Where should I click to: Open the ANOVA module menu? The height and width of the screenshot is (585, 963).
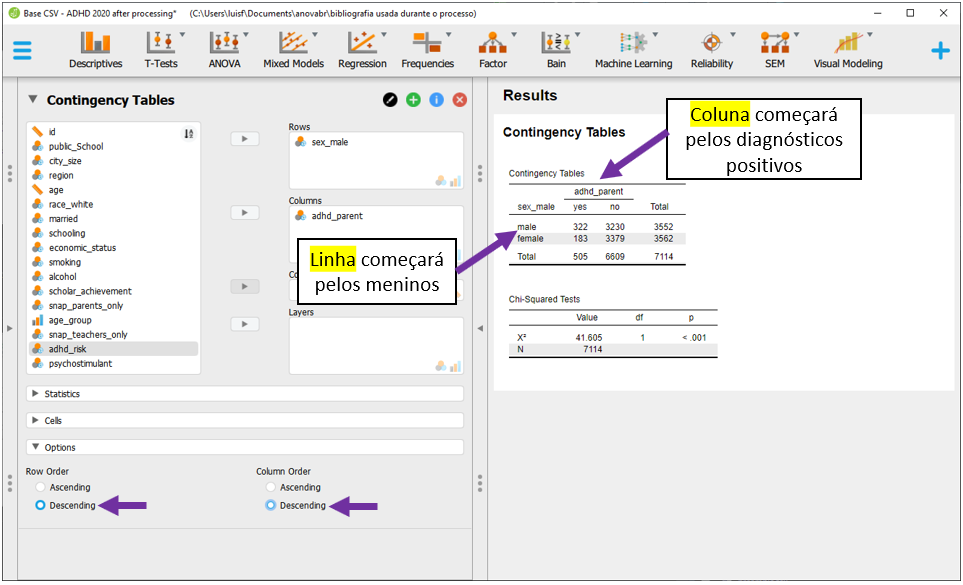[224, 50]
